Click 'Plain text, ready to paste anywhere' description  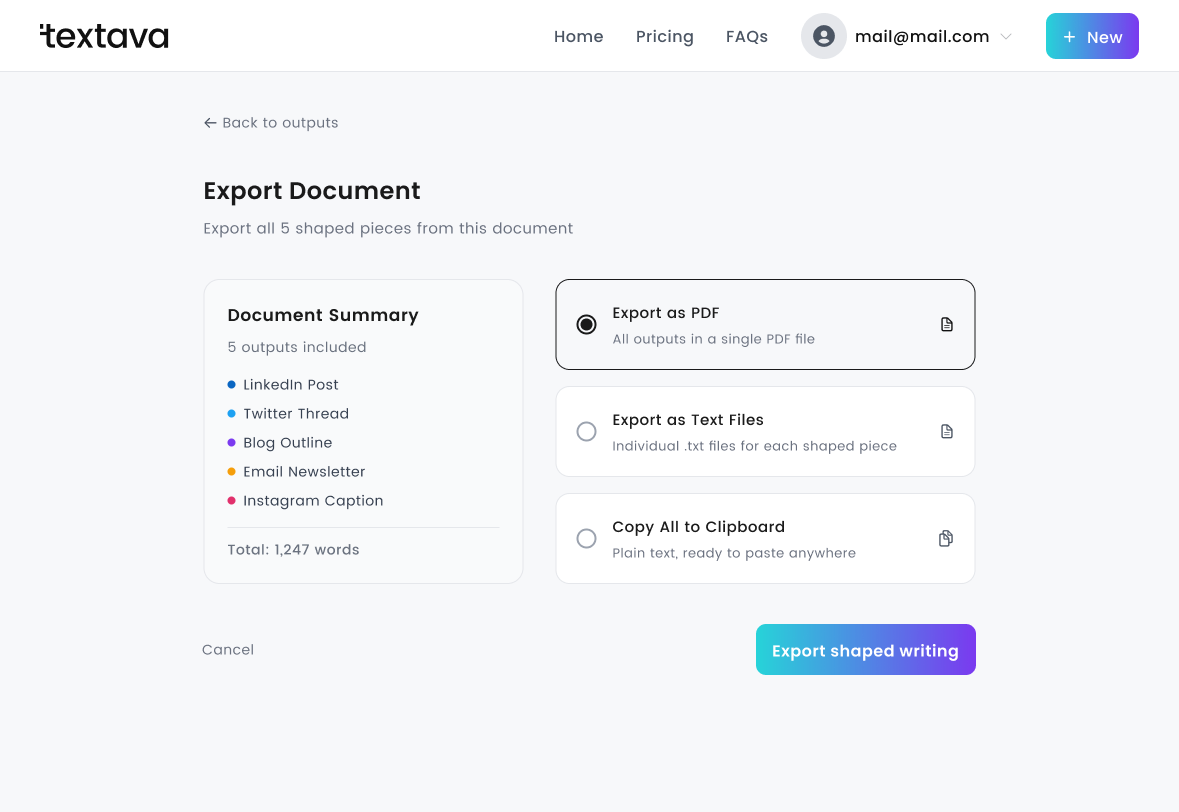734,553
